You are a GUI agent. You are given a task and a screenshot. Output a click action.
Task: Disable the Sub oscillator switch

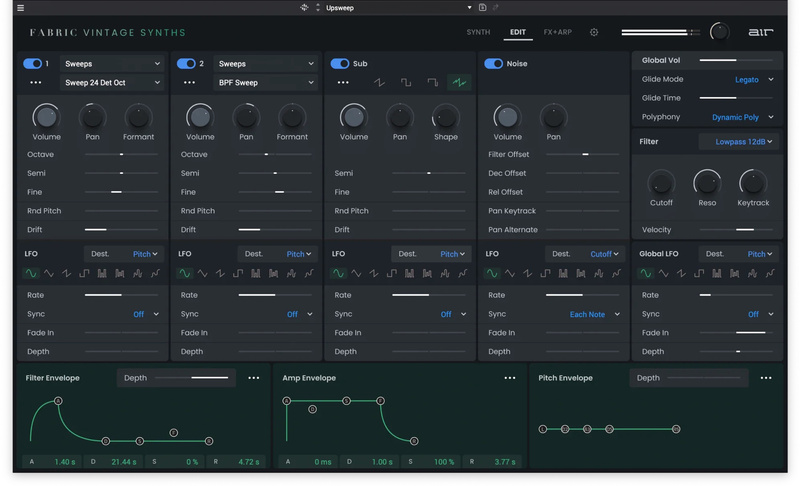[x=340, y=64]
